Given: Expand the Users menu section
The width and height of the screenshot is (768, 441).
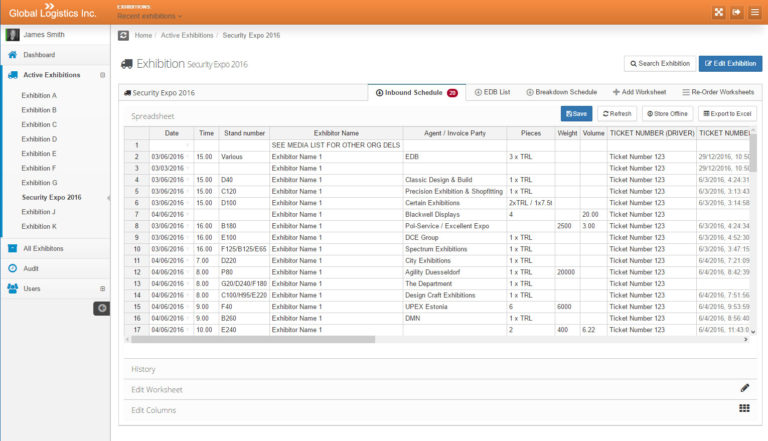Looking at the screenshot, I should click(102, 289).
